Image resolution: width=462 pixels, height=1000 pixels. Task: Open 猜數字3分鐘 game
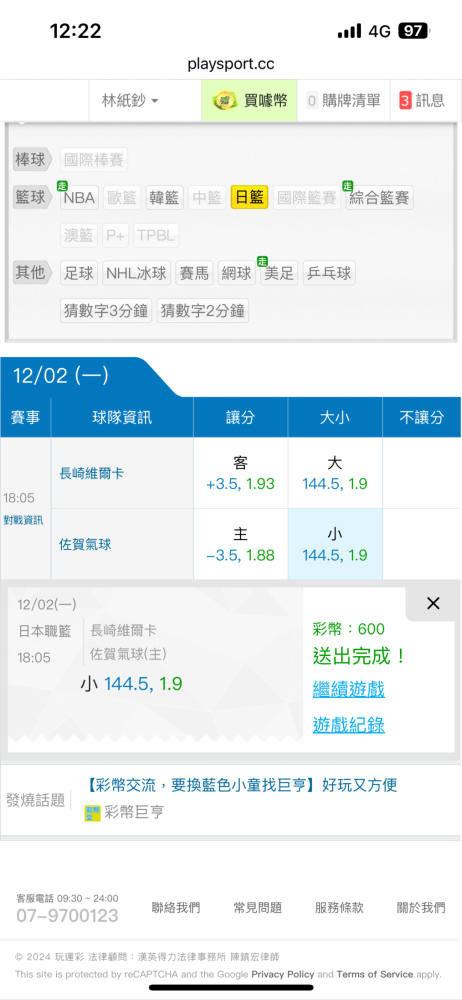(106, 311)
